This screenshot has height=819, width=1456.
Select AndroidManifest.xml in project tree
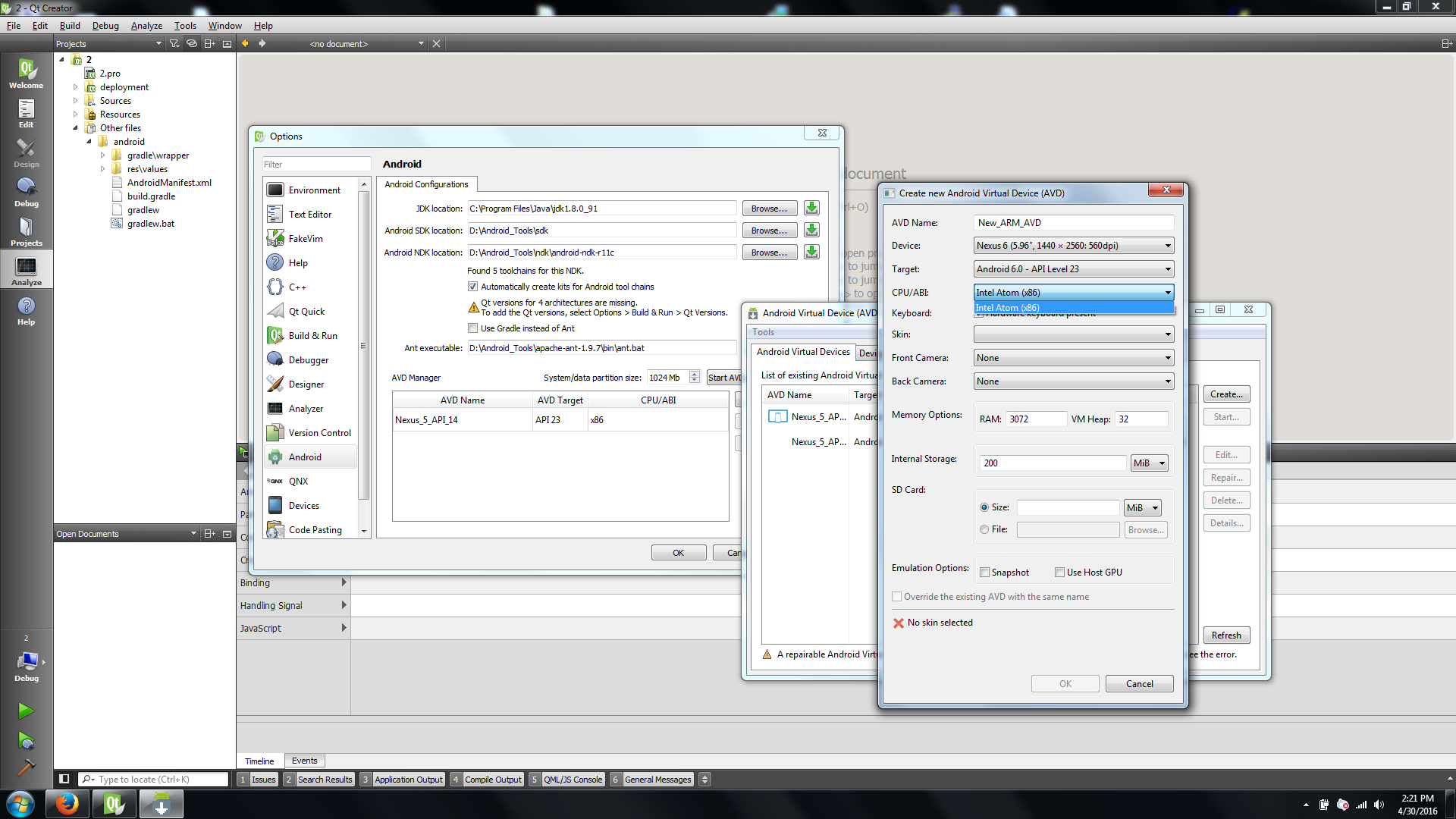pyautogui.click(x=169, y=183)
